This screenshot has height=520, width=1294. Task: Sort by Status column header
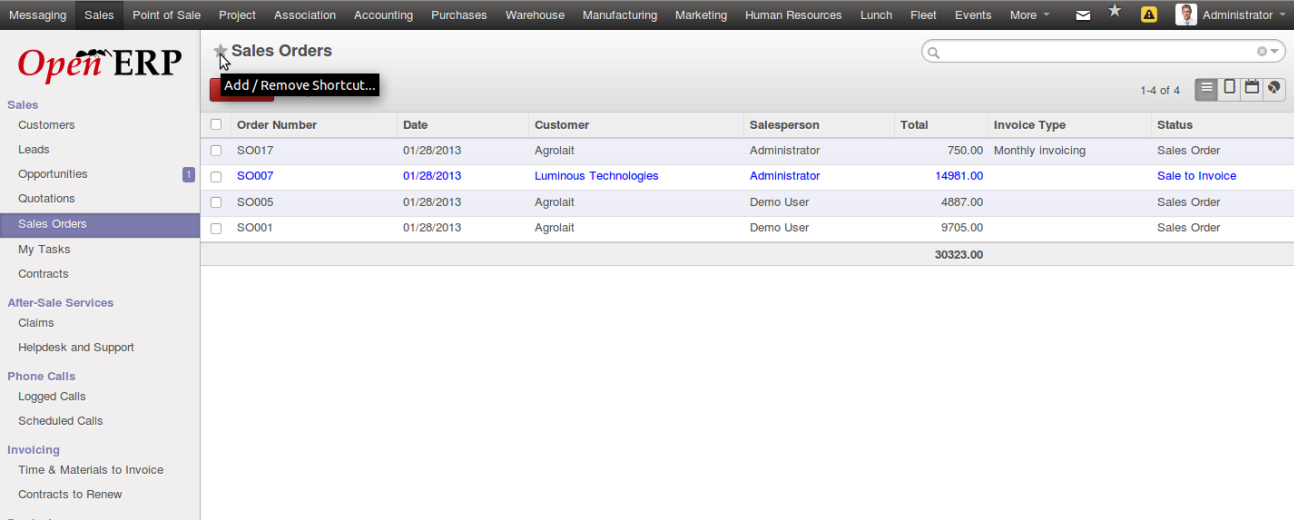[1175, 125]
